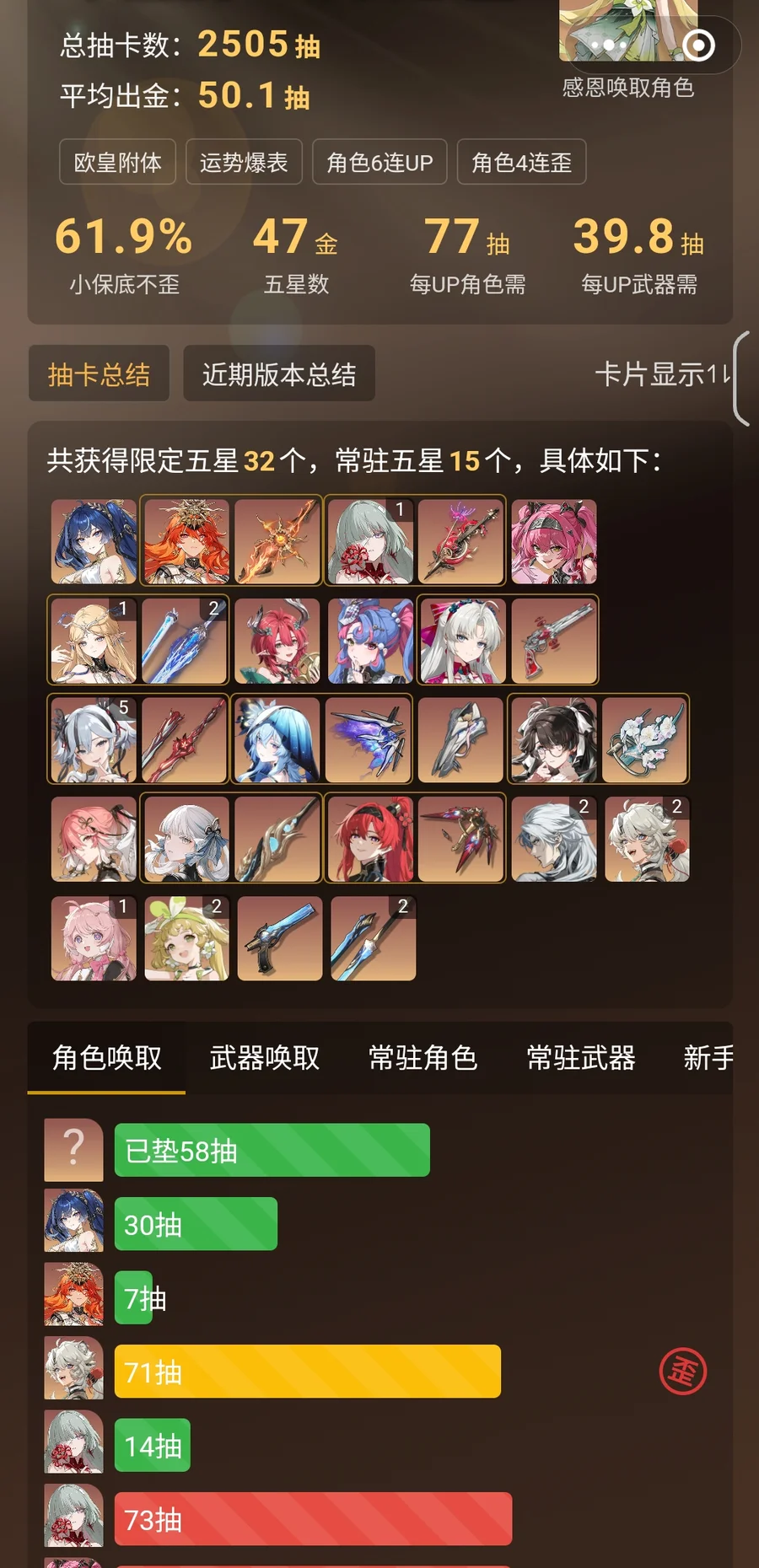Switch to the 武器唤取 tab
The width and height of the screenshot is (759, 1568).
point(265,1057)
